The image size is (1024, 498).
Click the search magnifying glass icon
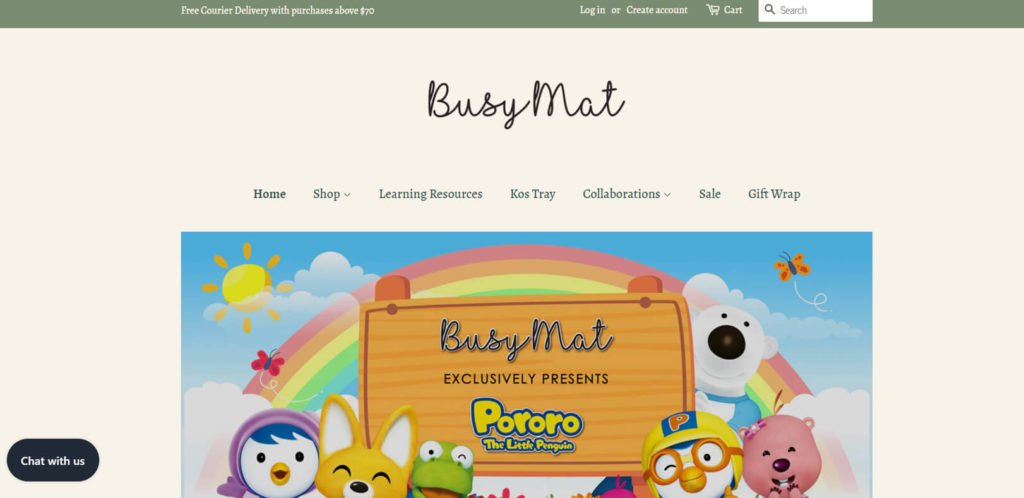click(x=769, y=10)
